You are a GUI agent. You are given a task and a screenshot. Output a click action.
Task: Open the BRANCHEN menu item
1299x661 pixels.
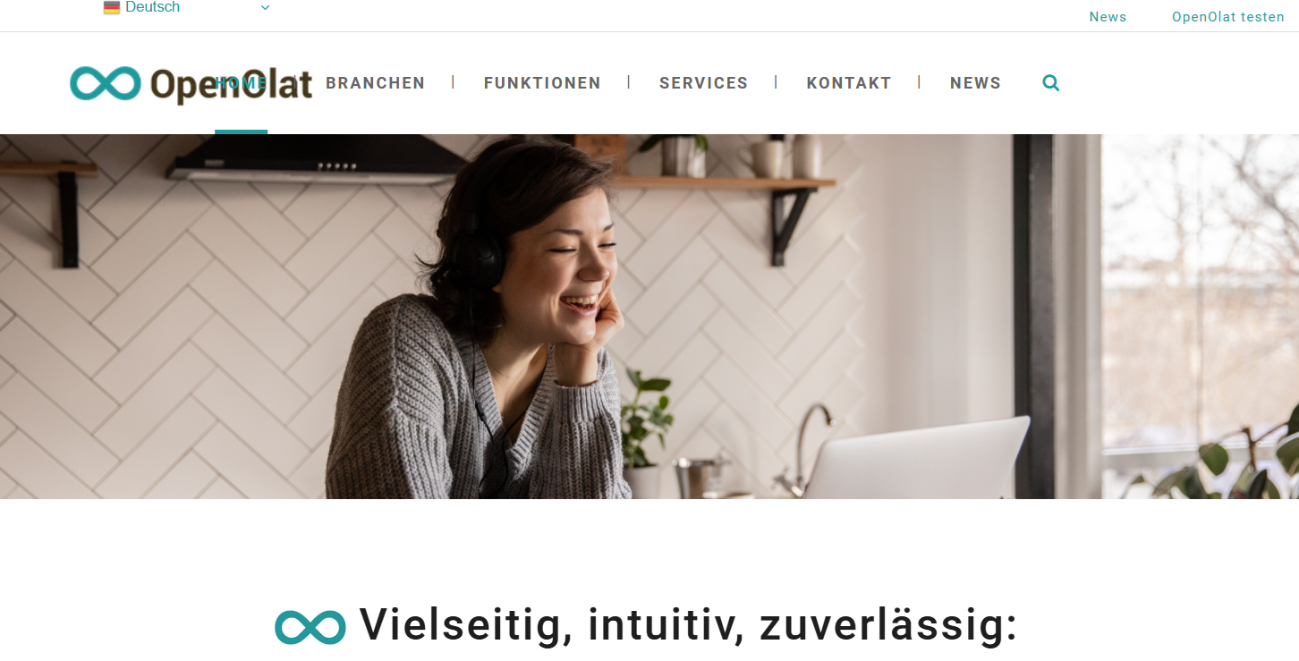pyautogui.click(x=375, y=83)
